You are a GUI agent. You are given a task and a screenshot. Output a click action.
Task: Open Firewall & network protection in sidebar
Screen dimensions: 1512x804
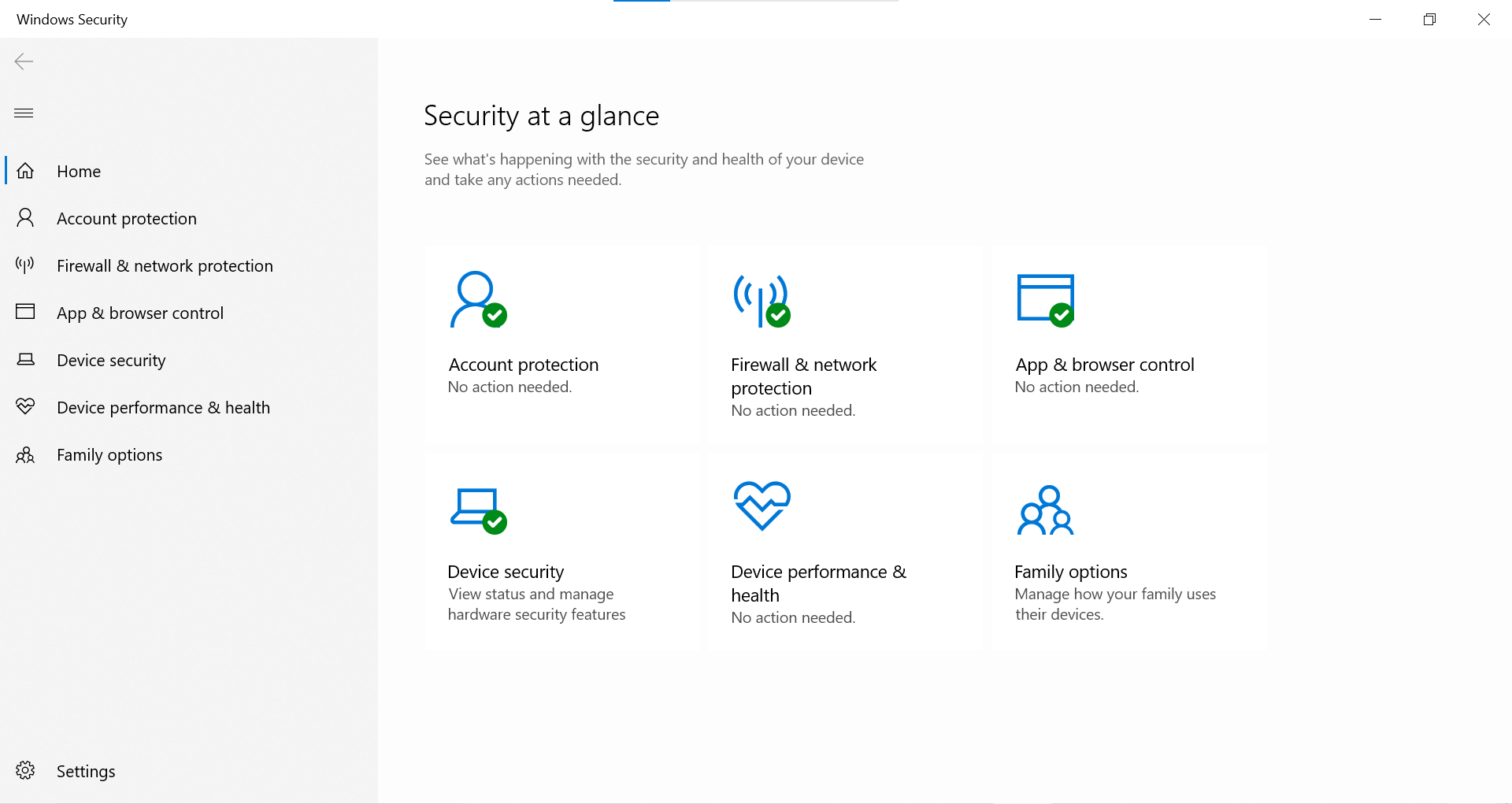point(189,265)
